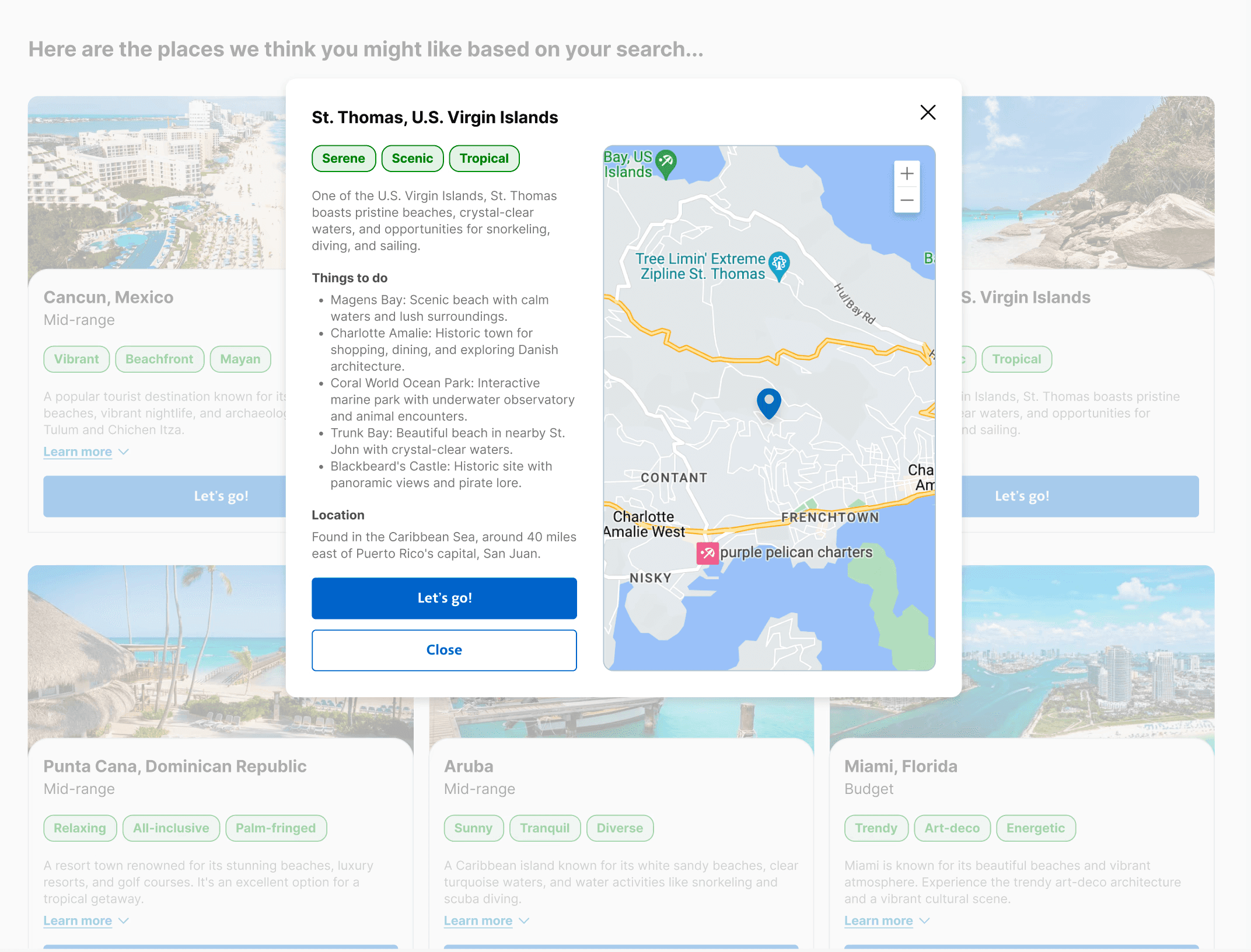This screenshot has height=952, width=1251.
Task: Click green beach marker near Bay, US Islands
Action: [x=666, y=163]
